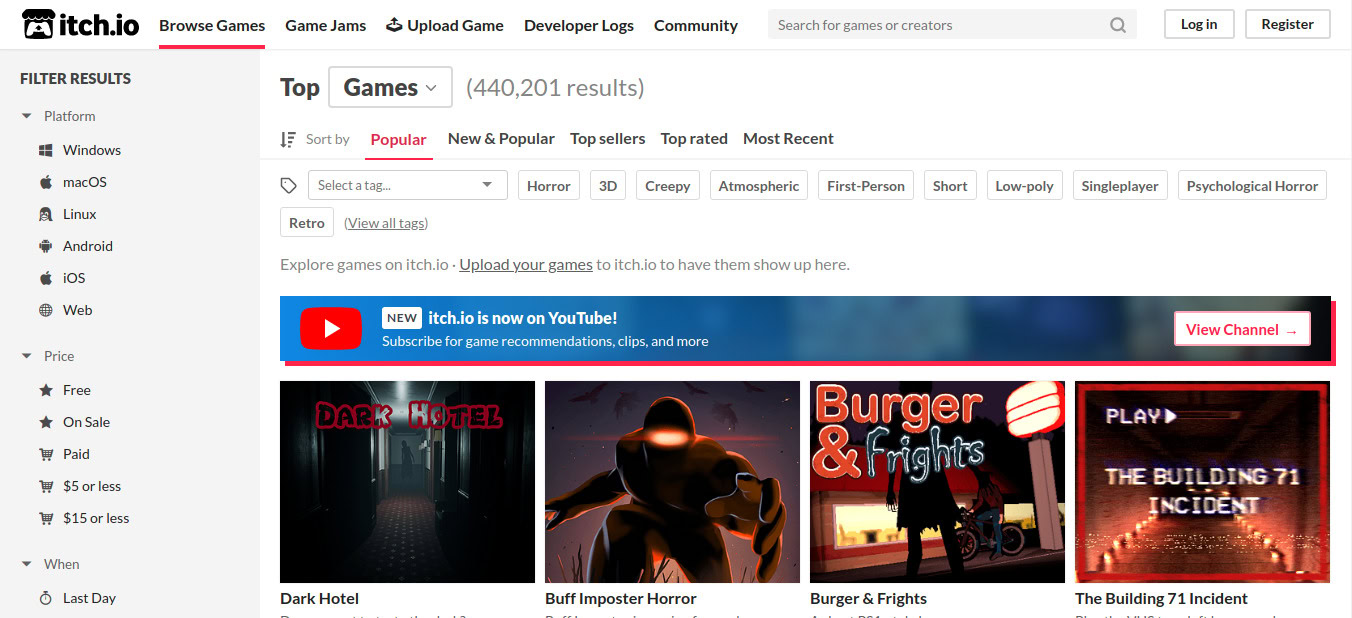Click the Buff Imposter Horror title link
The width and height of the screenshot is (1352, 618).
(x=621, y=598)
